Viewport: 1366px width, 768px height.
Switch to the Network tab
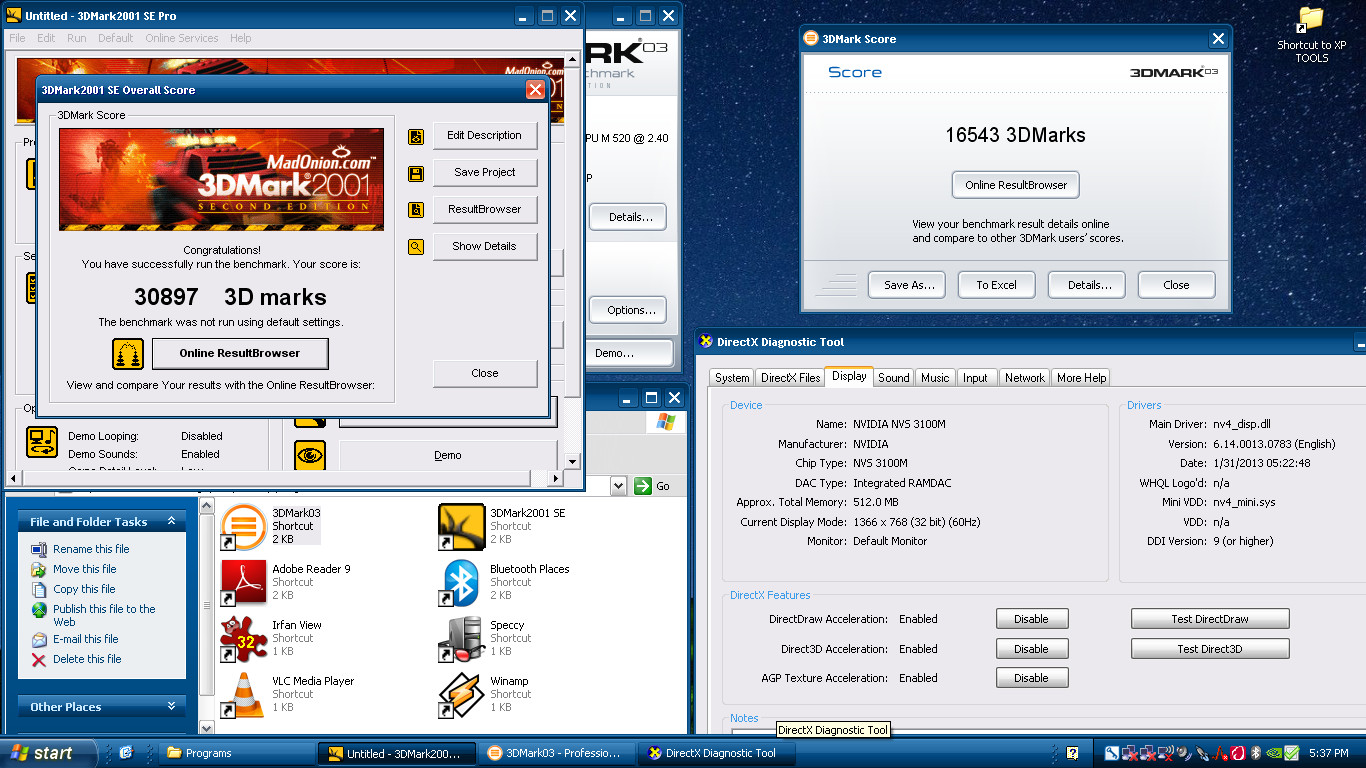pos(1025,378)
